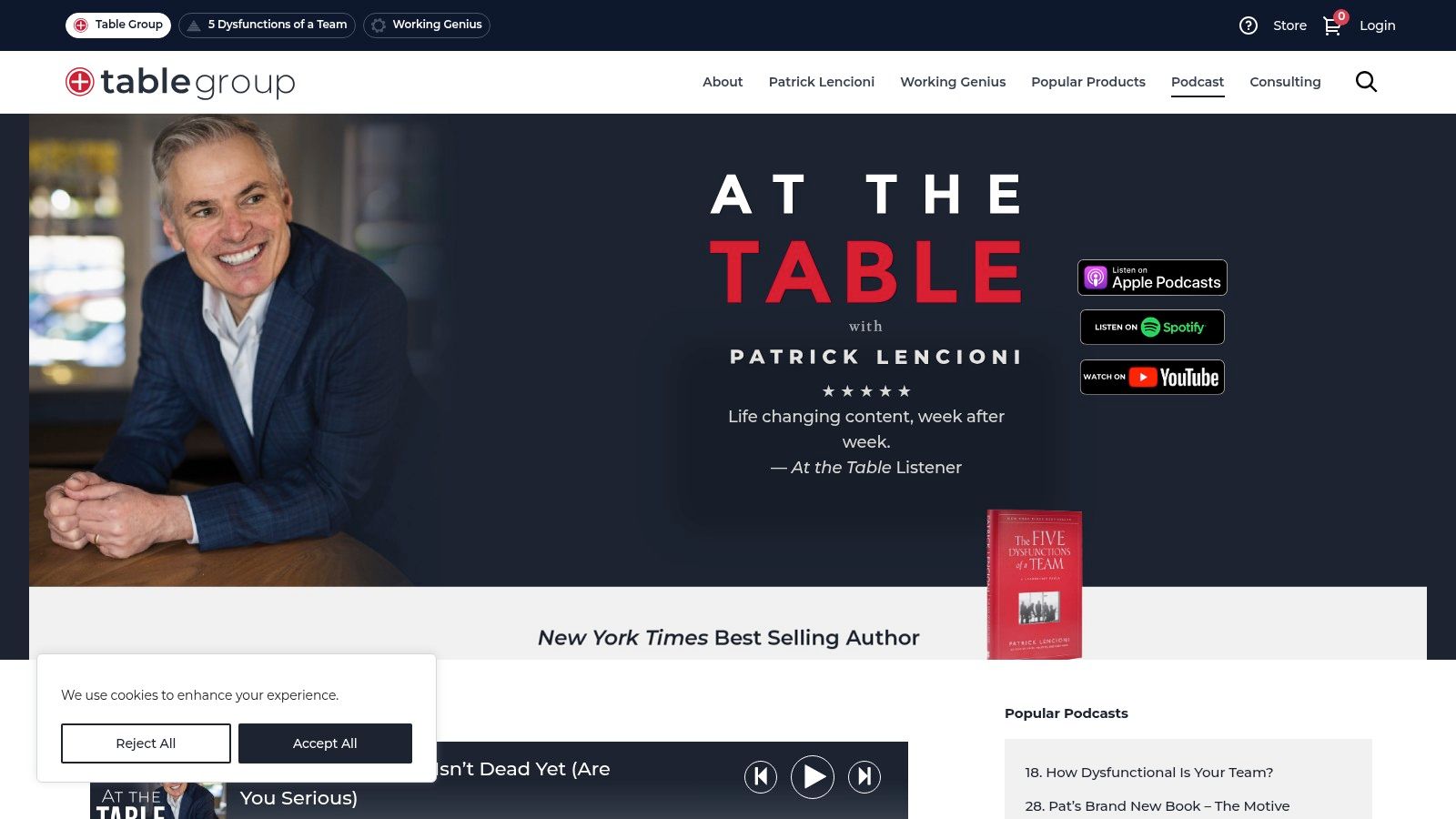Reject all cookies
The image size is (1456, 819).
click(x=146, y=743)
